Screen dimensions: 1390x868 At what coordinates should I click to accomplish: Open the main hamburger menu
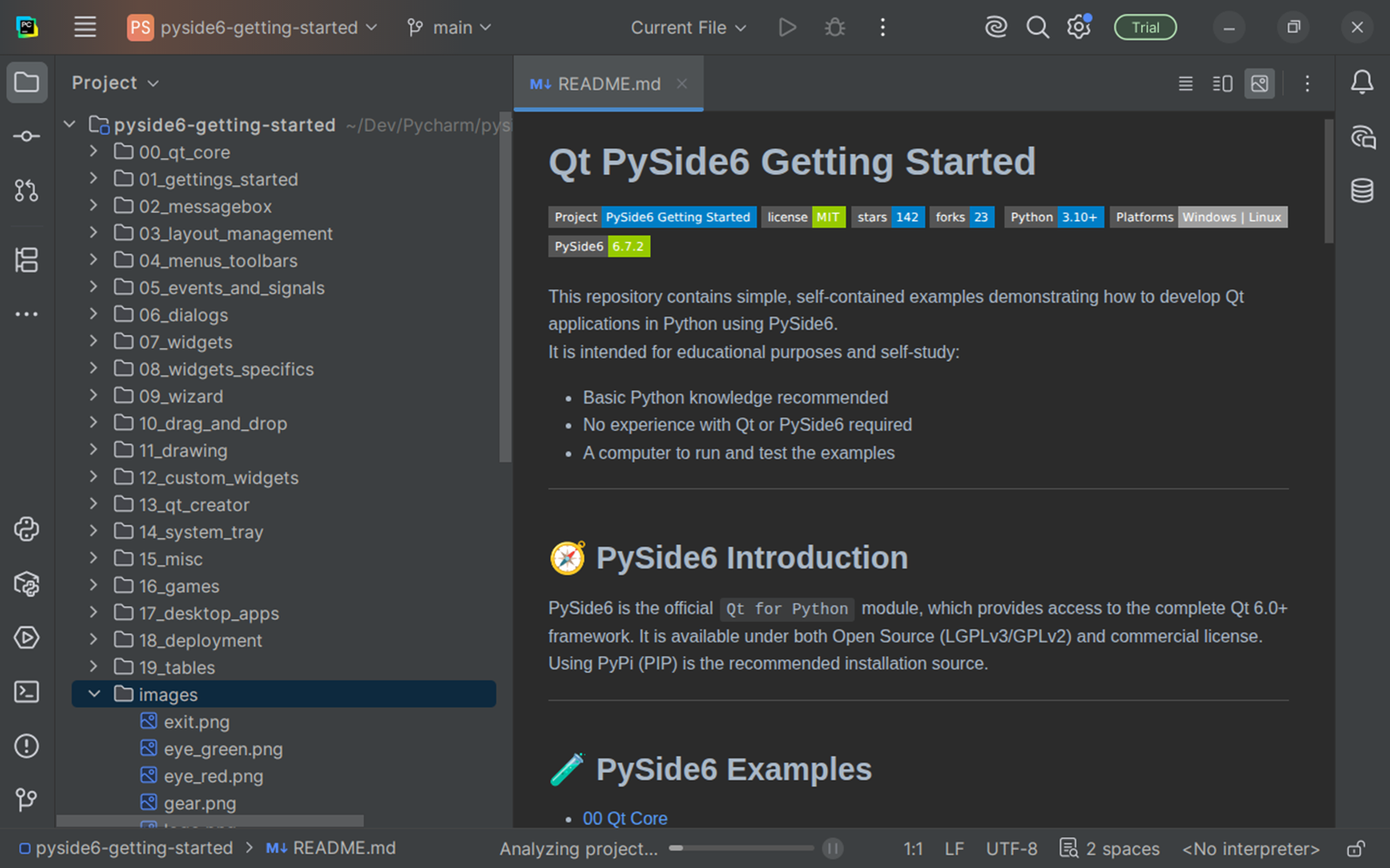(85, 27)
